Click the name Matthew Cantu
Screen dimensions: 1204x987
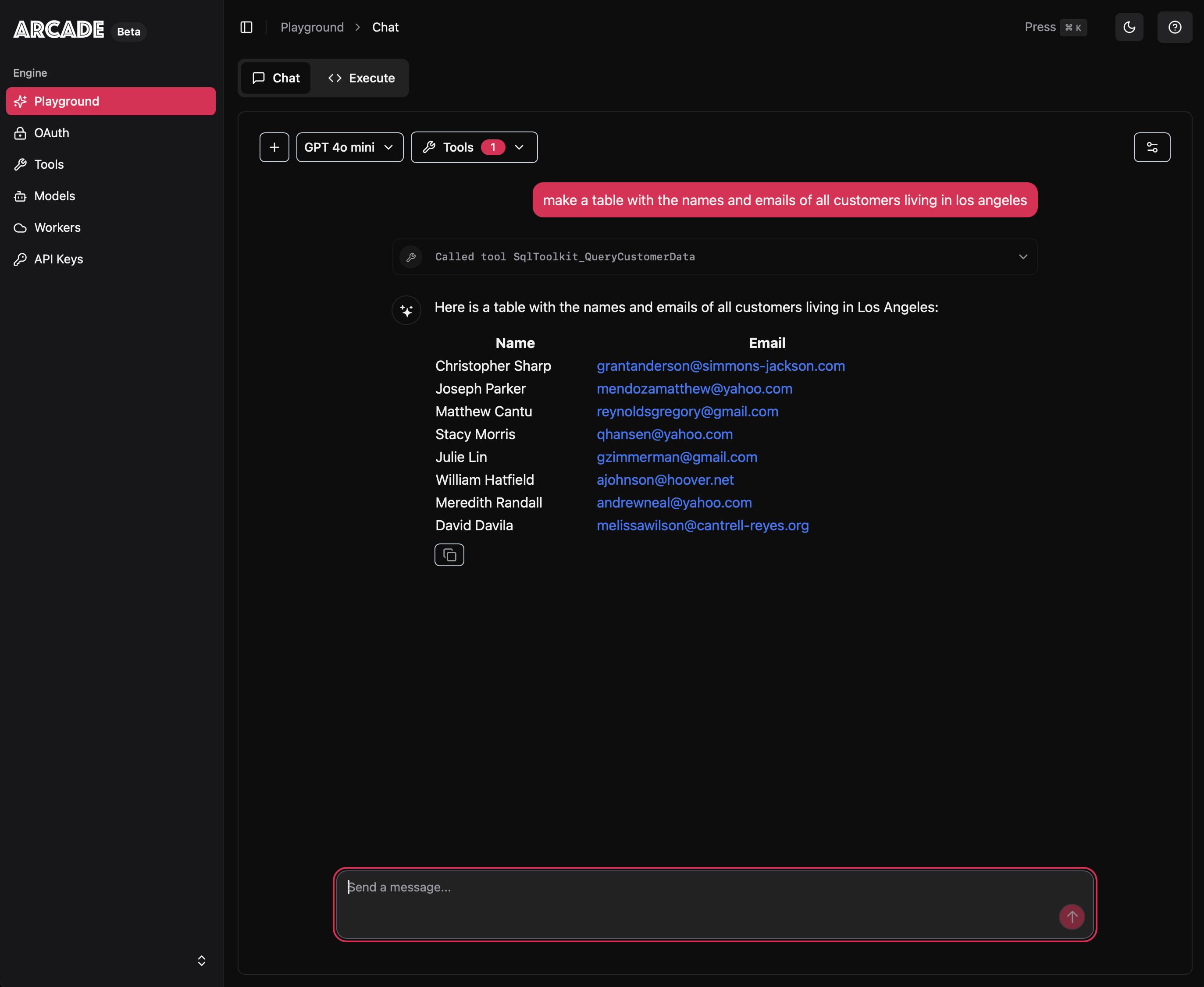coord(484,412)
